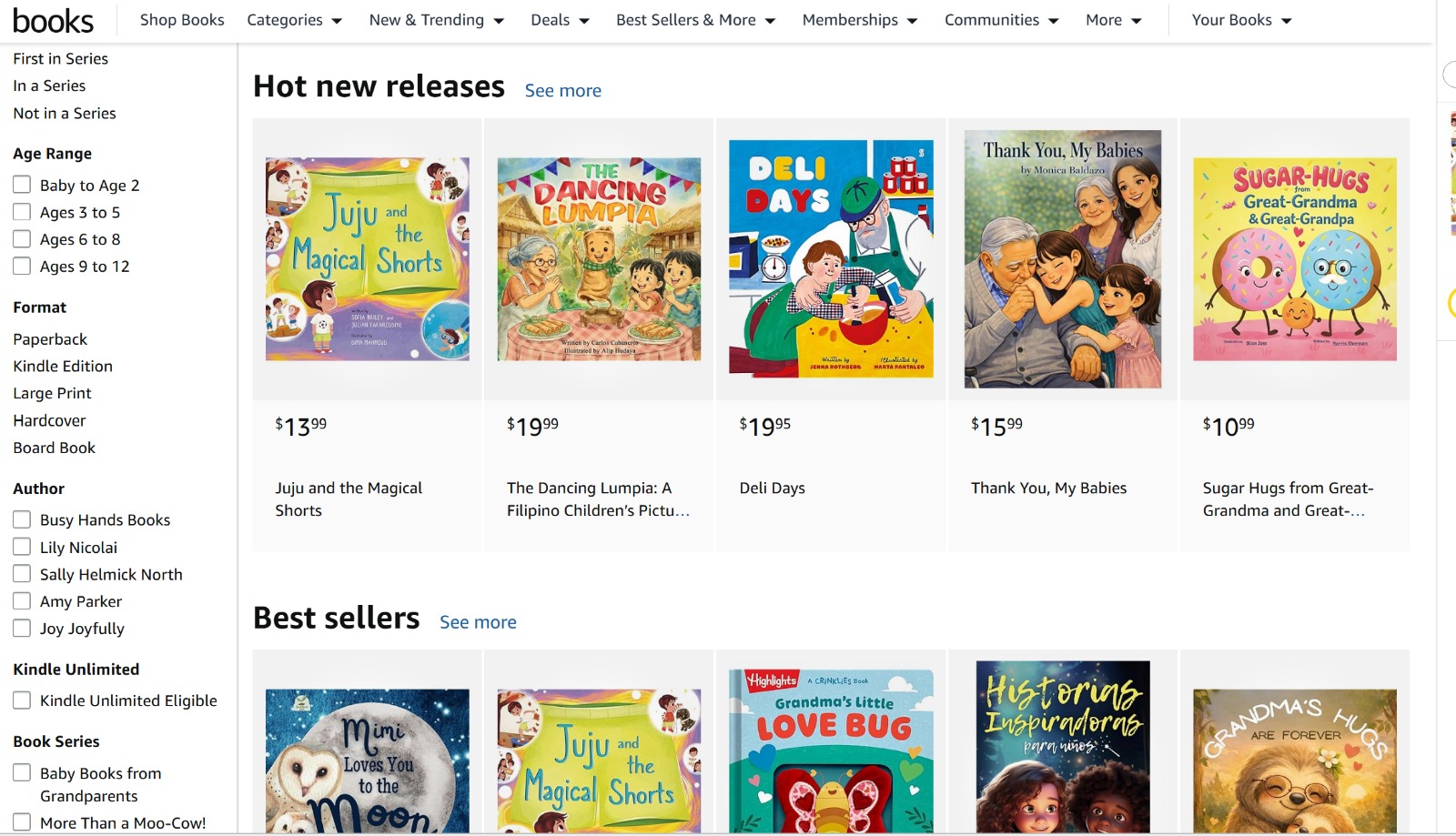Open Historias Inspiradoras book cover
The height and width of the screenshot is (836, 1456).
[x=1063, y=748]
